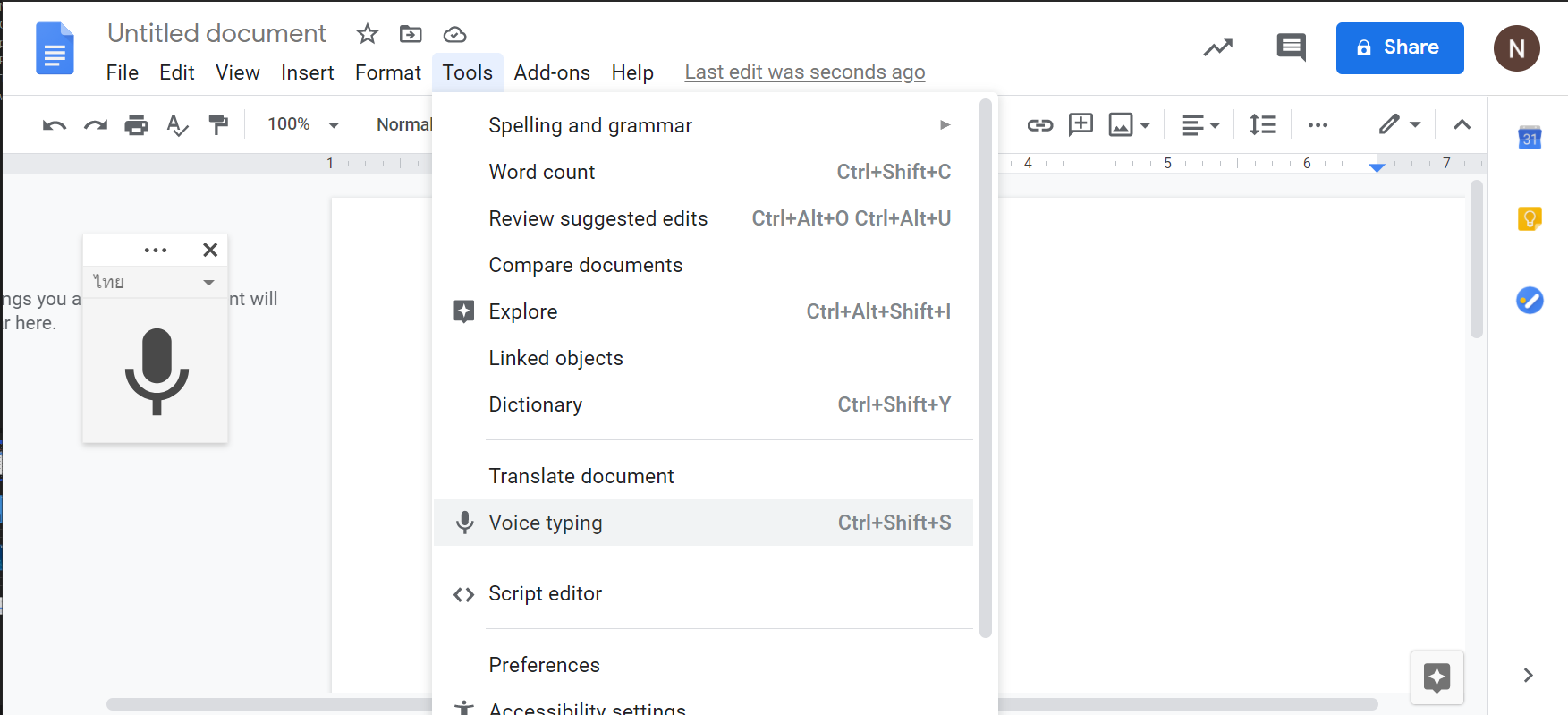Open the activity dashboard trend icon
Image resolution: width=1568 pixels, height=715 pixels.
pyautogui.click(x=1217, y=47)
